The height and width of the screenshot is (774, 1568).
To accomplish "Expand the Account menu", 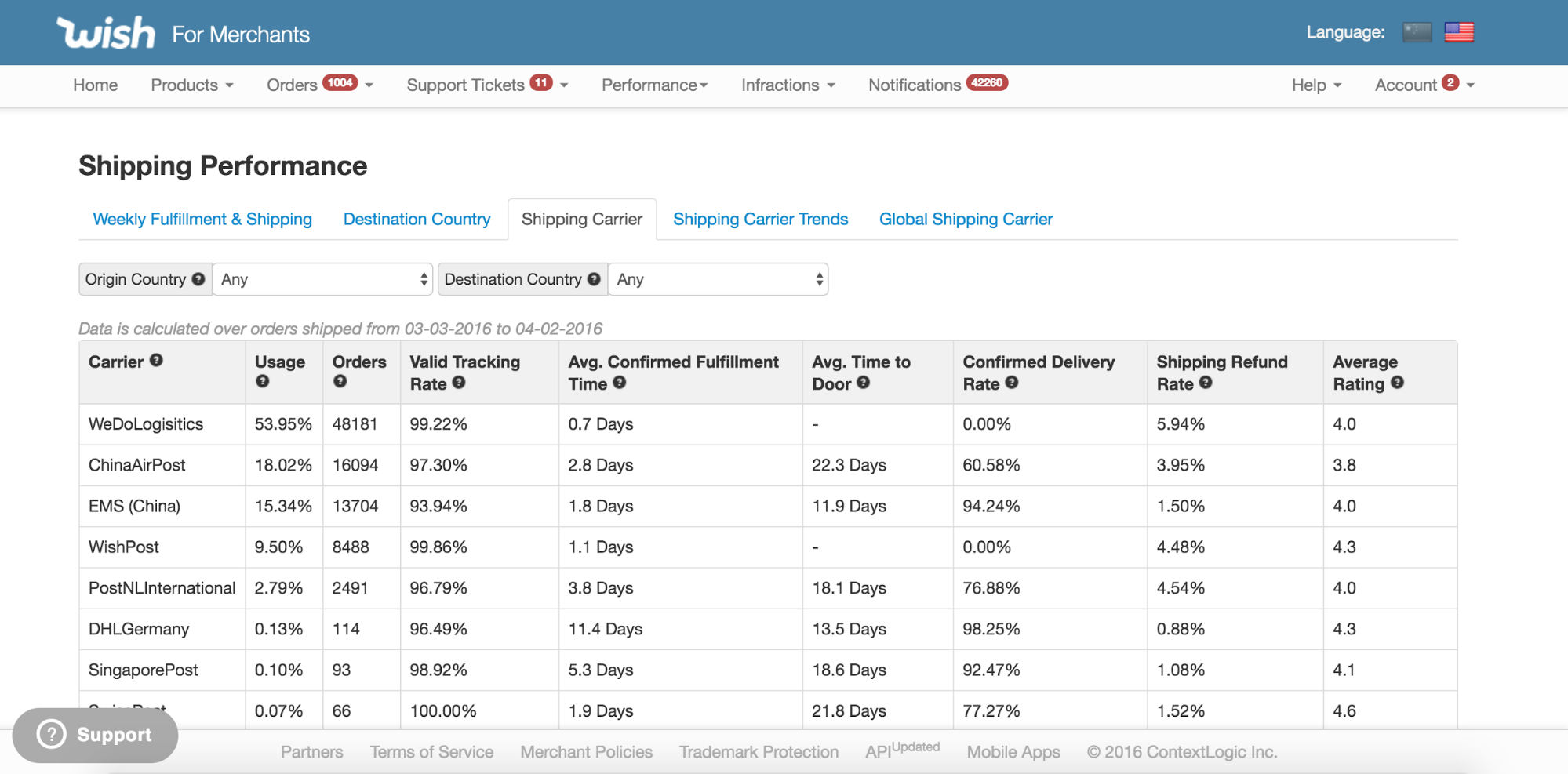I will pos(1424,85).
